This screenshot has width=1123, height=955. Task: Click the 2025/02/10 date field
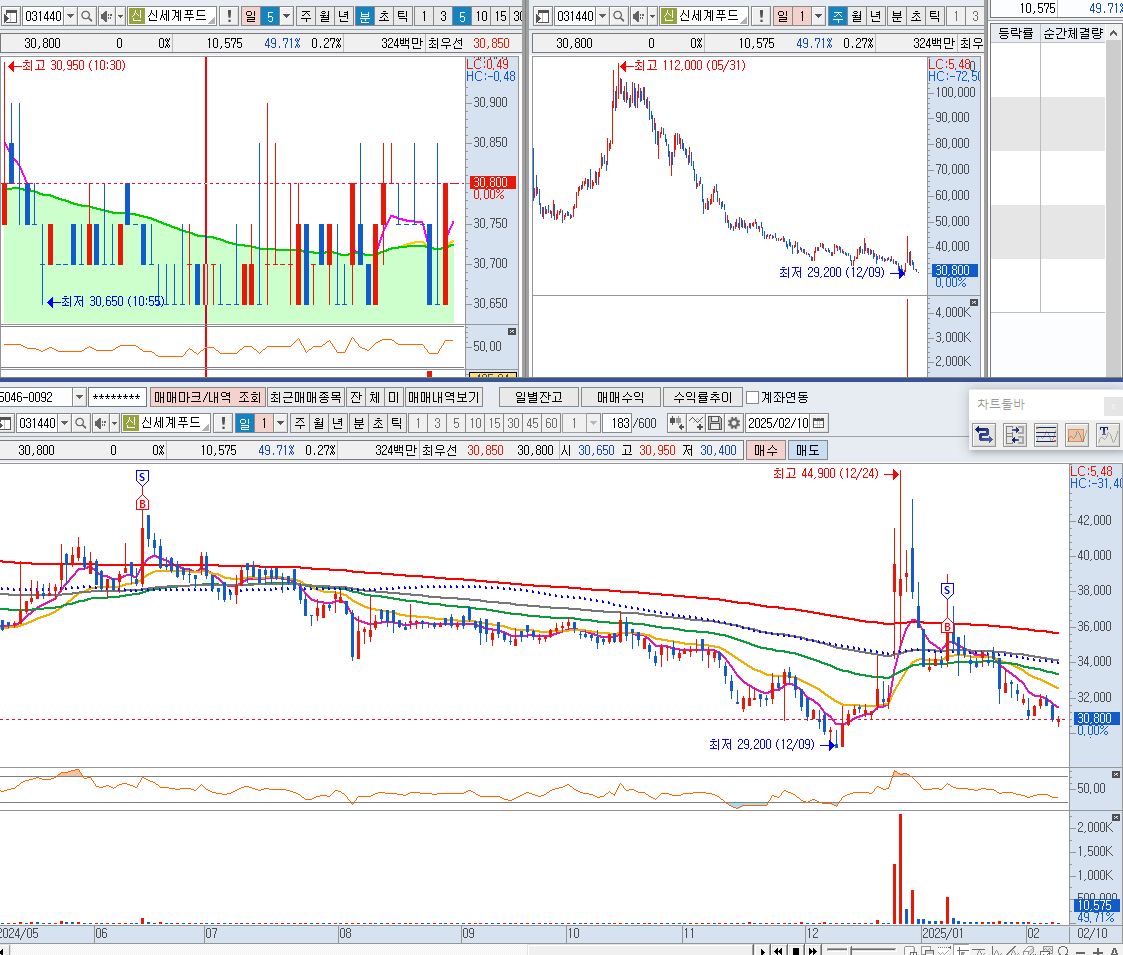coord(779,423)
